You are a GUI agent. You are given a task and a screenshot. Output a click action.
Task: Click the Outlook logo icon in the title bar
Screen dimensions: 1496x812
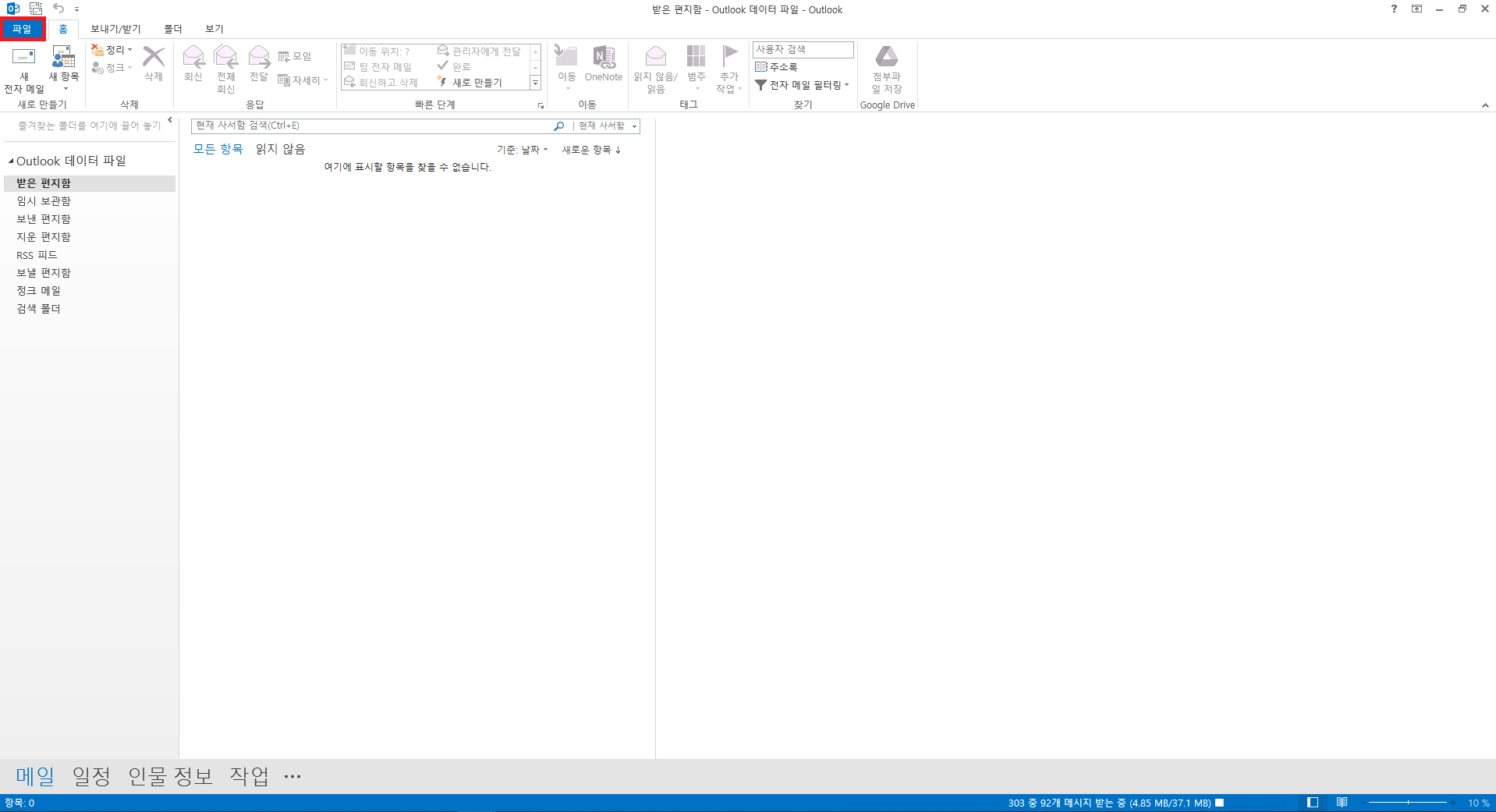[x=13, y=9]
